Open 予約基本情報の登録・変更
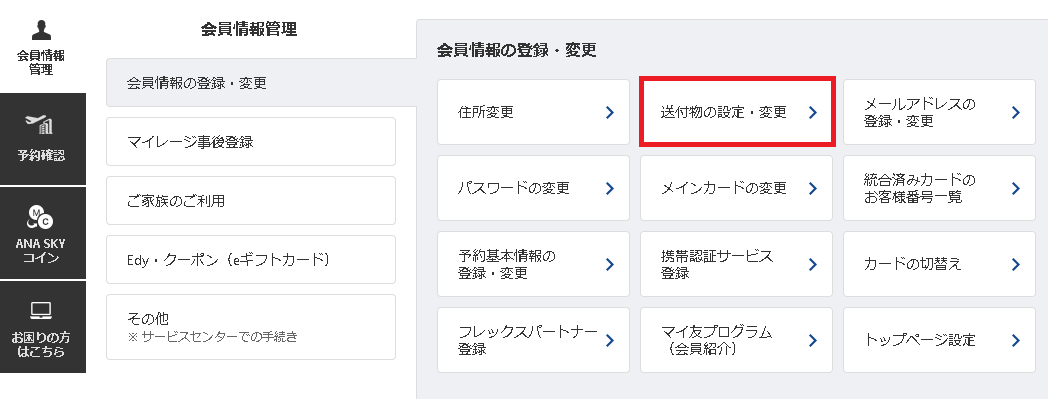The height and width of the screenshot is (399, 1048). tap(533, 264)
